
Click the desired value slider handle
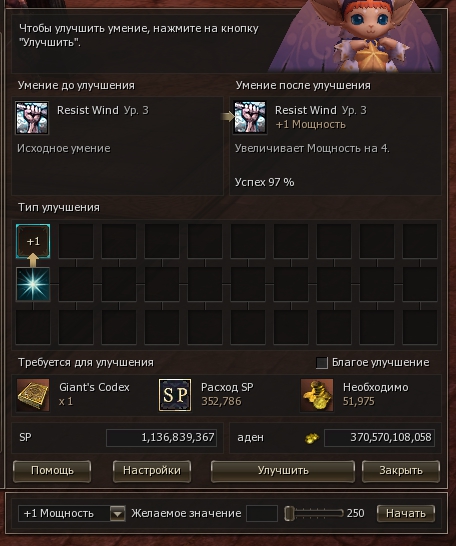pyautogui.click(x=289, y=513)
